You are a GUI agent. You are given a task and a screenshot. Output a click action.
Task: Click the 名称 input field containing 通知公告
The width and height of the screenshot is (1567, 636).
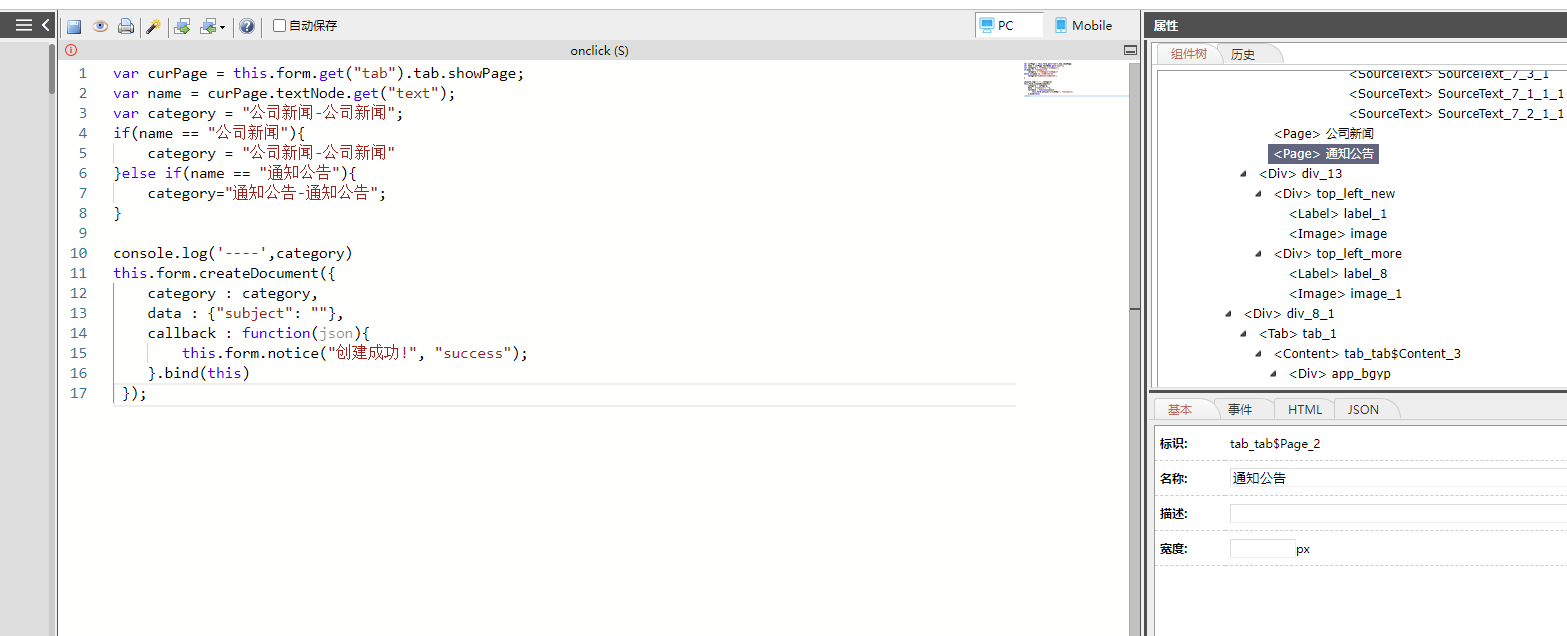[x=1398, y=478]
